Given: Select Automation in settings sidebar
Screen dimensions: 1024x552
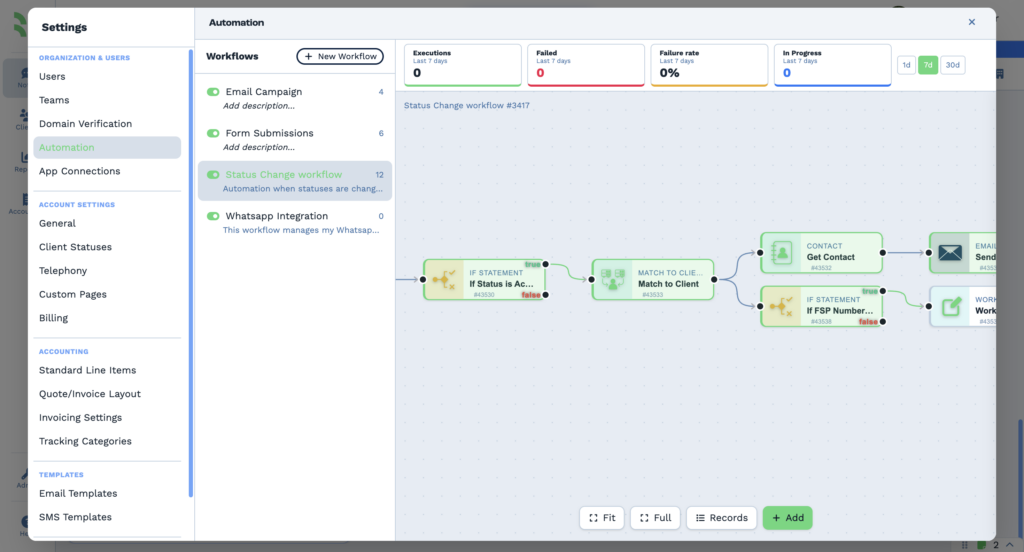Looking at the screenshot, I should (x=107, y=148).
